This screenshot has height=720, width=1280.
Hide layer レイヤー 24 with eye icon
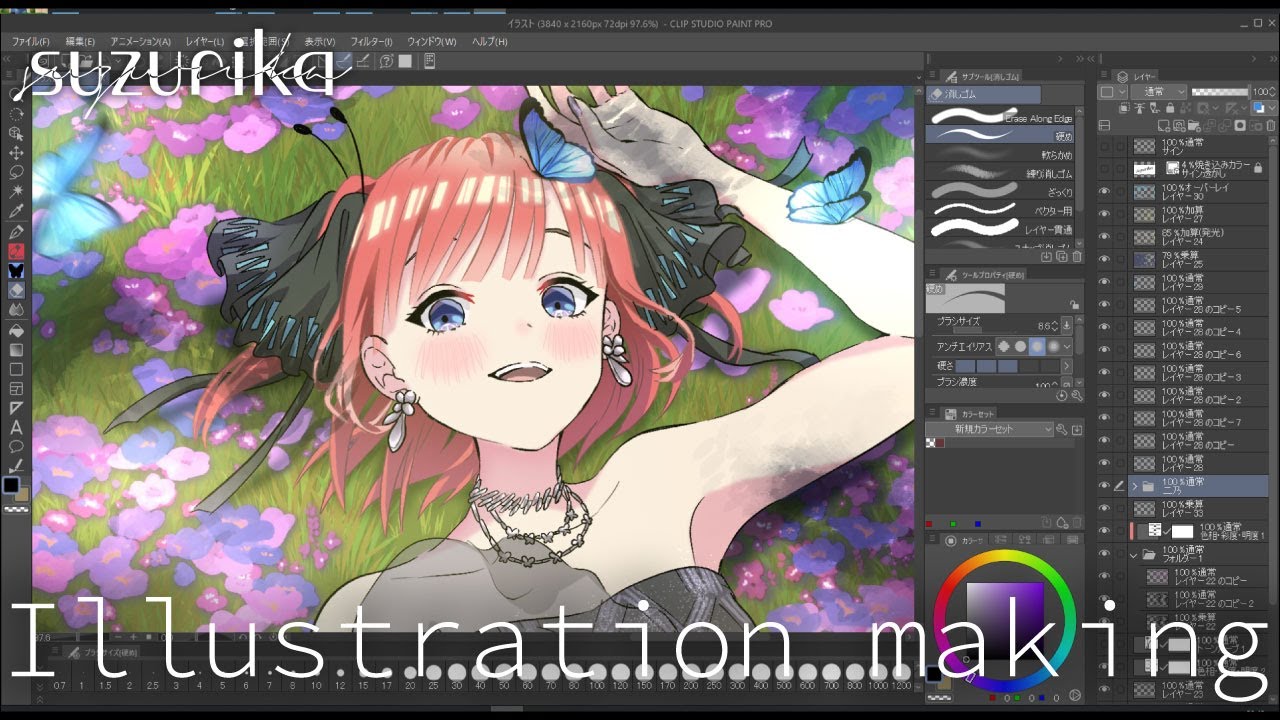click(1105, 237)
